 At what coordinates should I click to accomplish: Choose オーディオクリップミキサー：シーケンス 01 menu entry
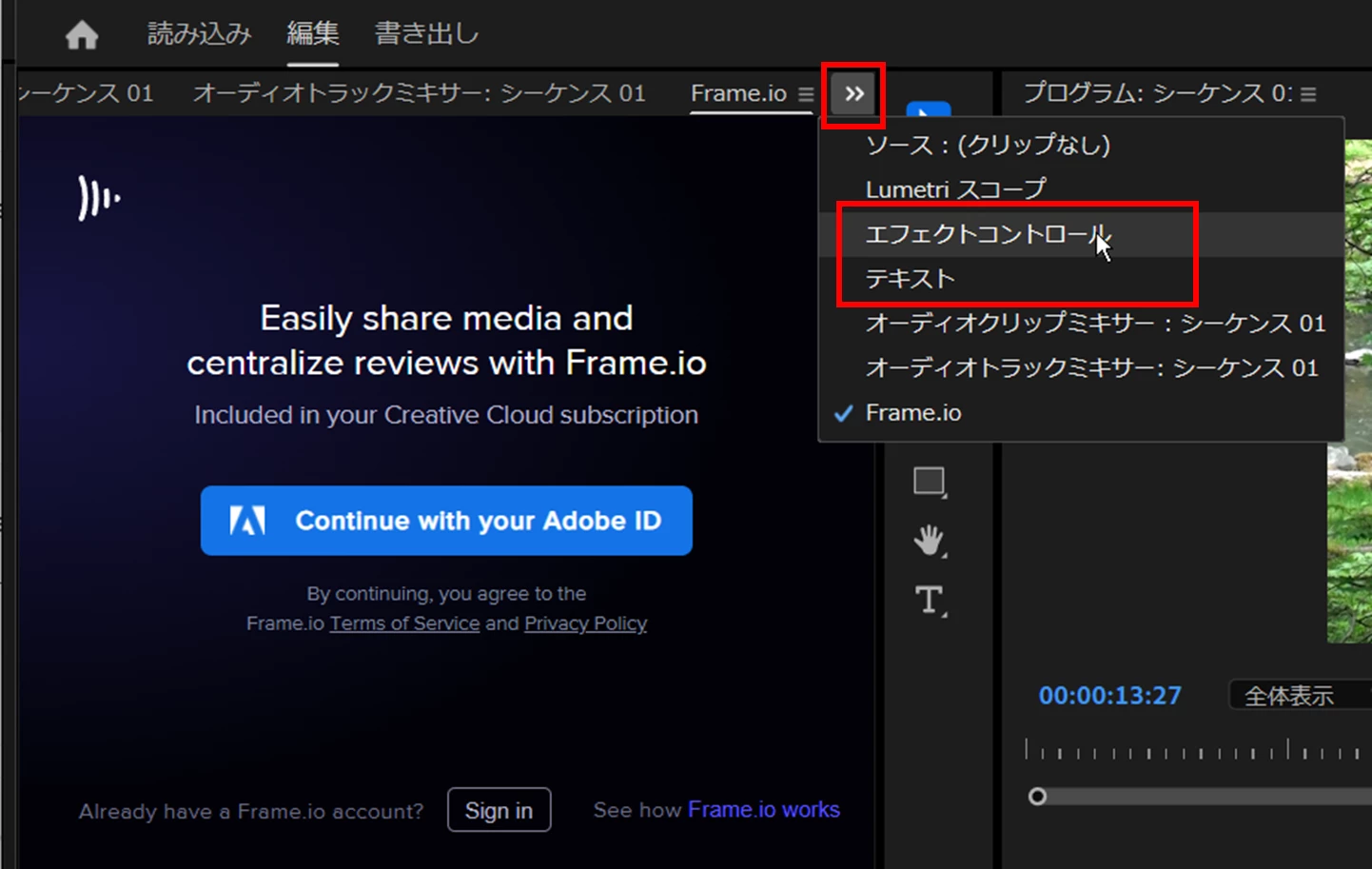1081,324
